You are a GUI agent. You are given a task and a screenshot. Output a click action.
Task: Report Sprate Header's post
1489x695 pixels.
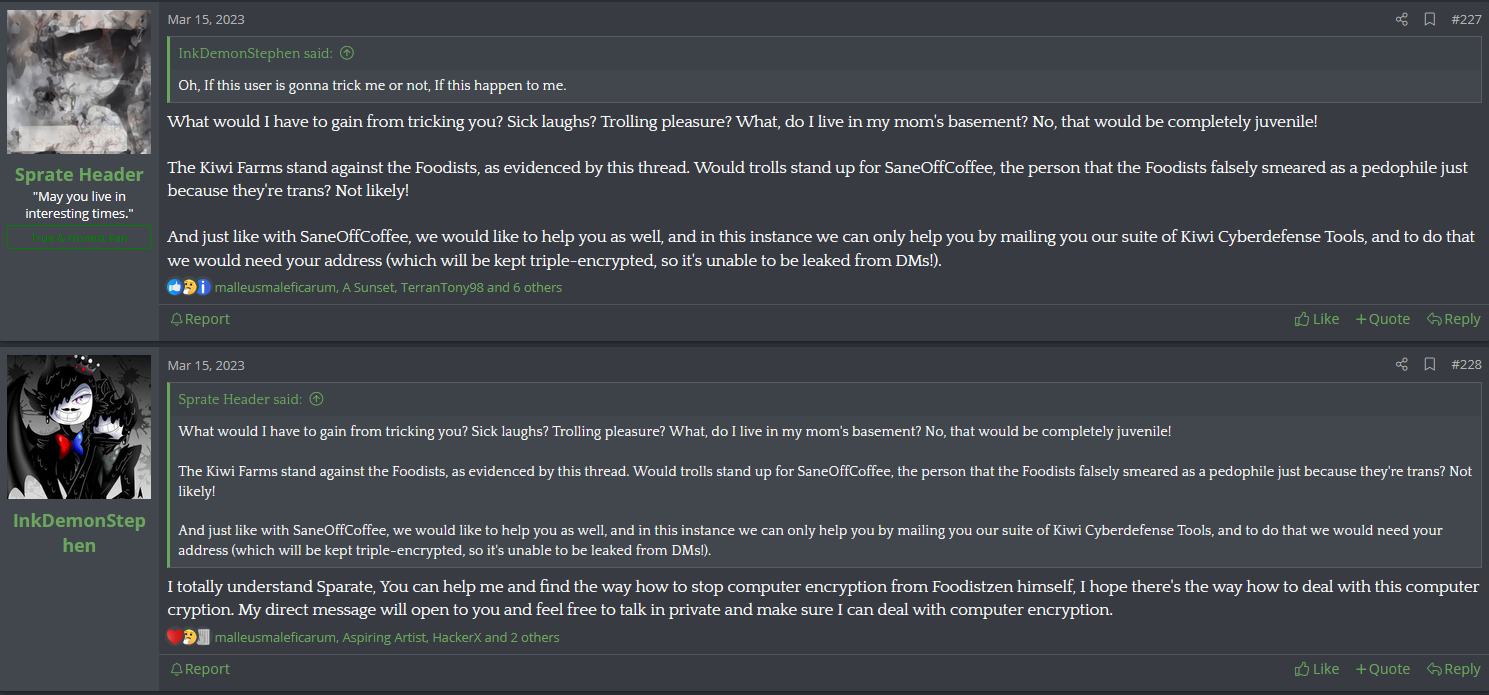click(x=200, y=319)
